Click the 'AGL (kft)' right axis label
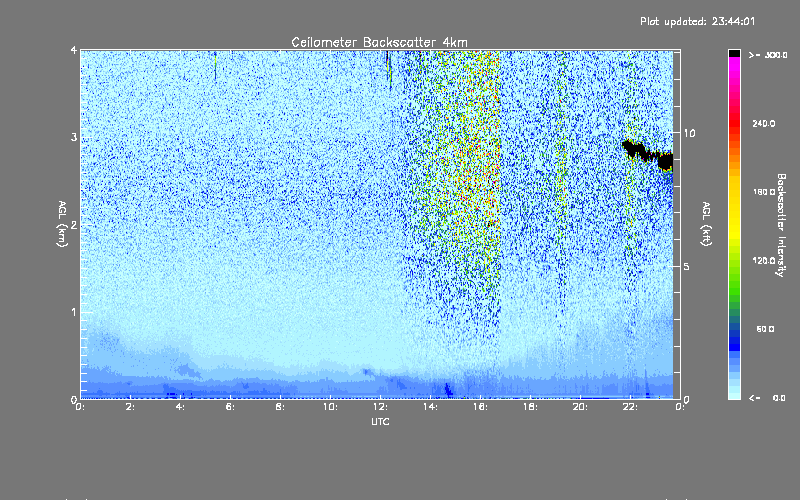This screenshot has height=500, width=800. (x=706, y=224)
